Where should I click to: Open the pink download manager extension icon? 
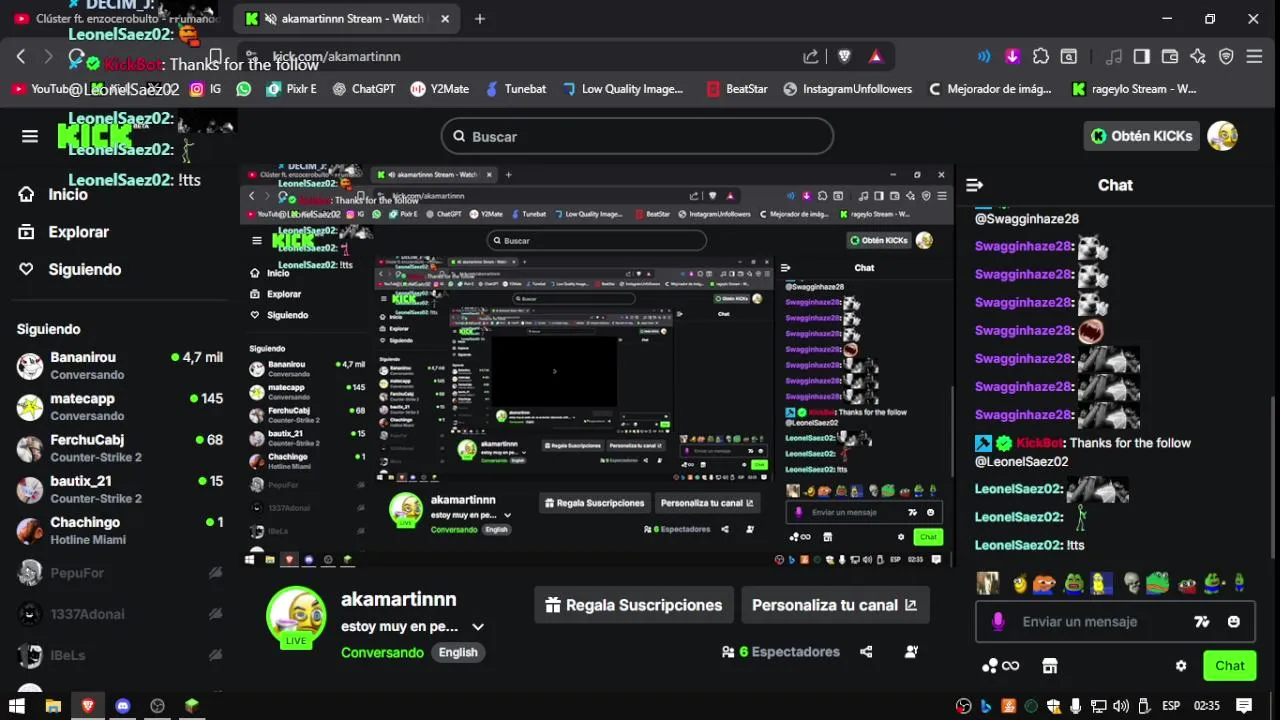tap(1012, 56)
